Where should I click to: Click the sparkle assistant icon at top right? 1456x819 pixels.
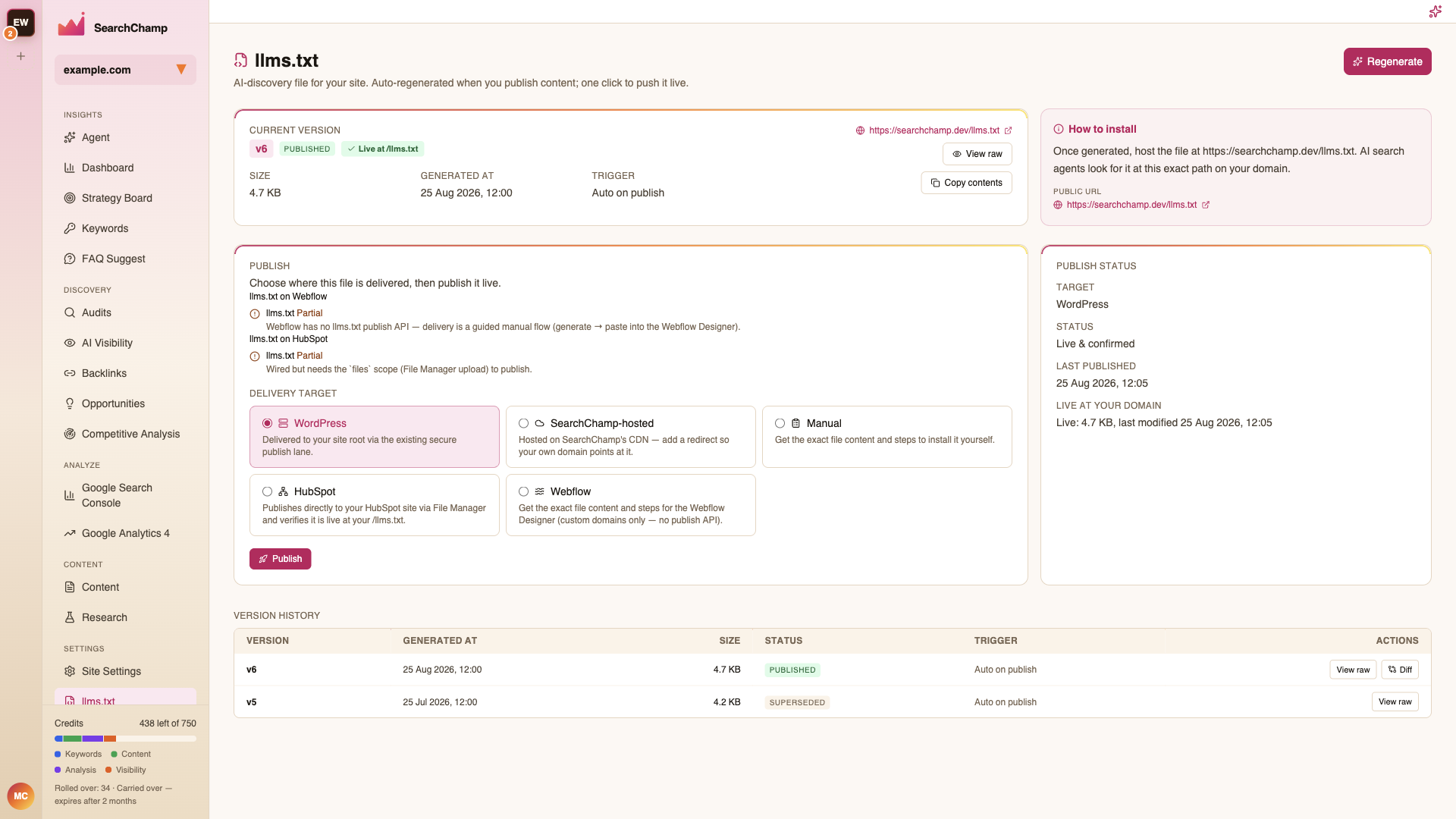pyautogui.click(x=1435, y=11)
